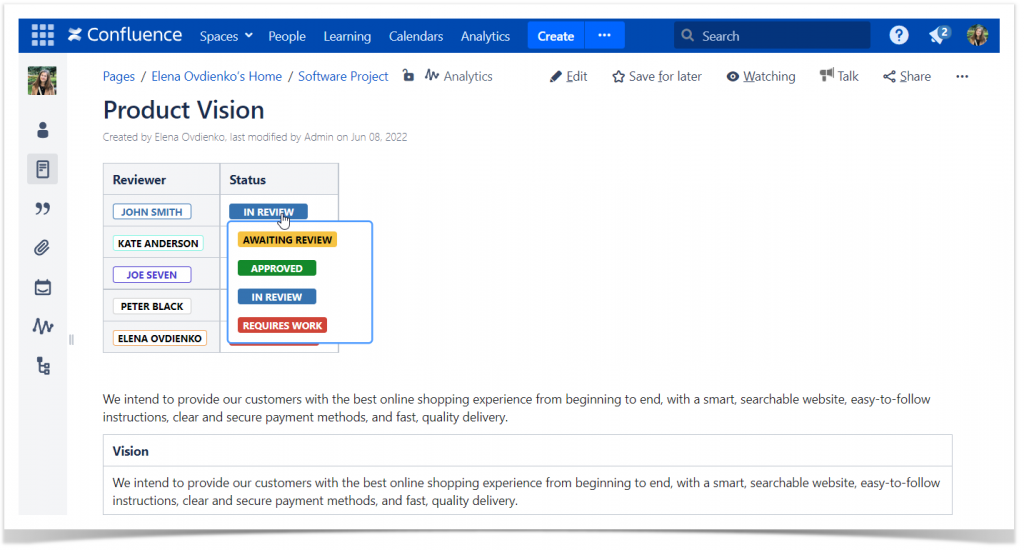The height and width of the screenshot is (550, 1024).
Task: Open the app switcher grid icon
Action: pyautogui.click(x=42, y=35)
